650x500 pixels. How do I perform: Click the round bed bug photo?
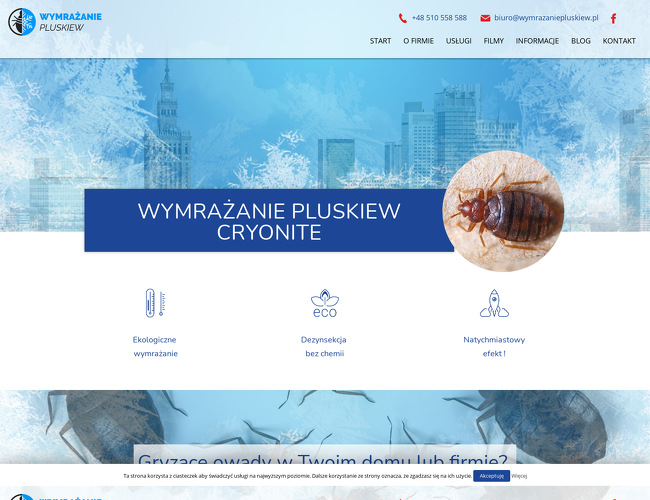pos(503,211)
